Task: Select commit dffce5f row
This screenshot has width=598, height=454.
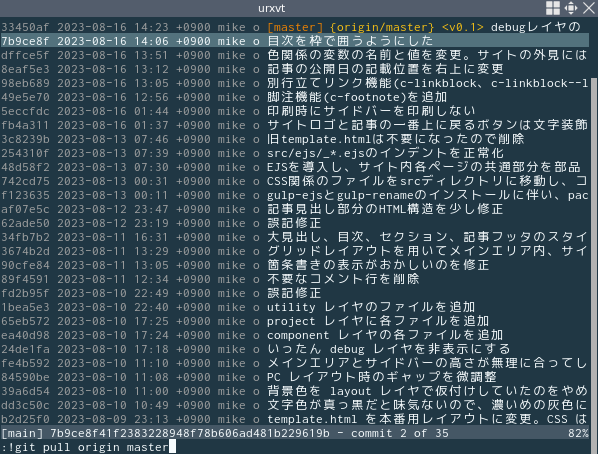Action: 294,55
